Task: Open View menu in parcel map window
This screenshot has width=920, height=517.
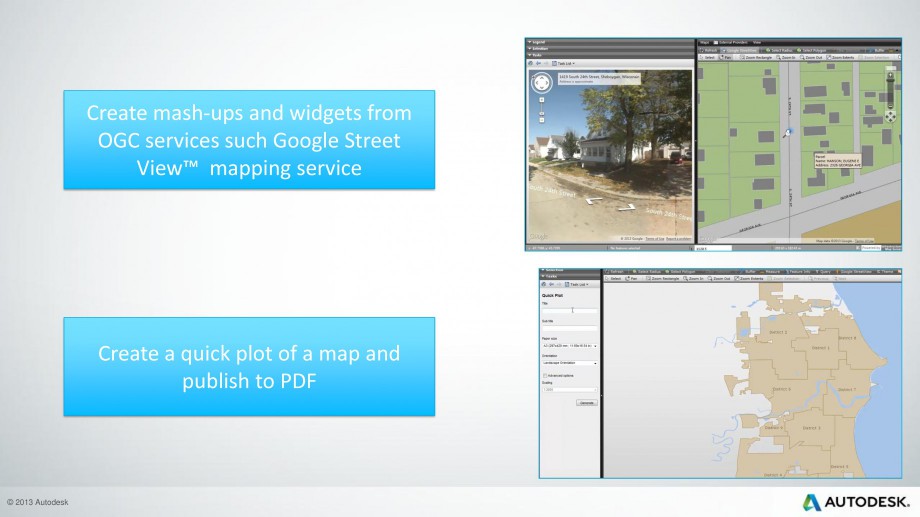Action: (757, 42)
